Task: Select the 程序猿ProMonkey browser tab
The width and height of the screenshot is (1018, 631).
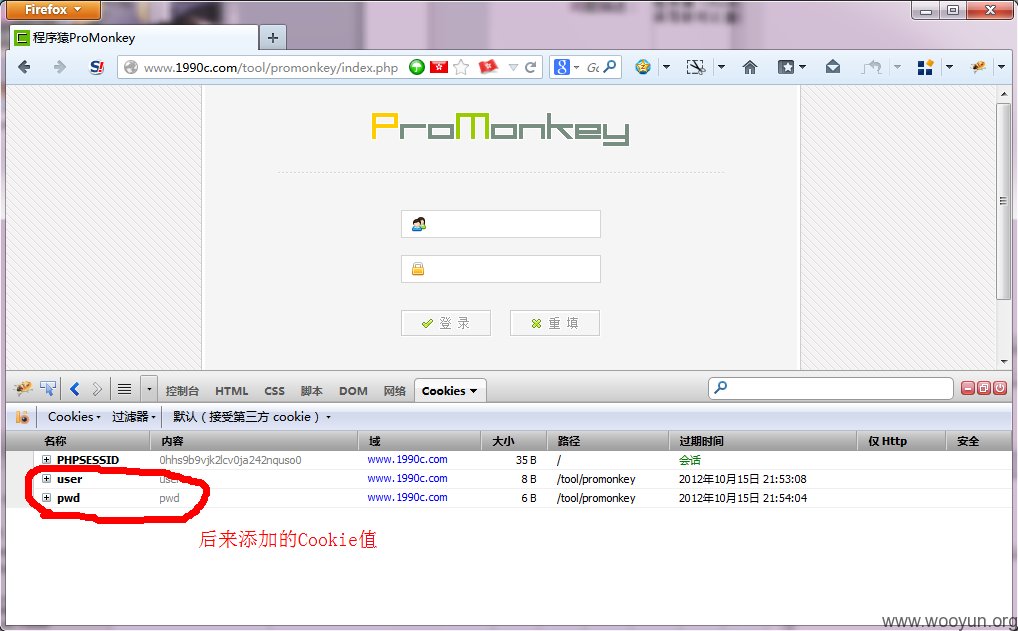Action: point(133,38)
